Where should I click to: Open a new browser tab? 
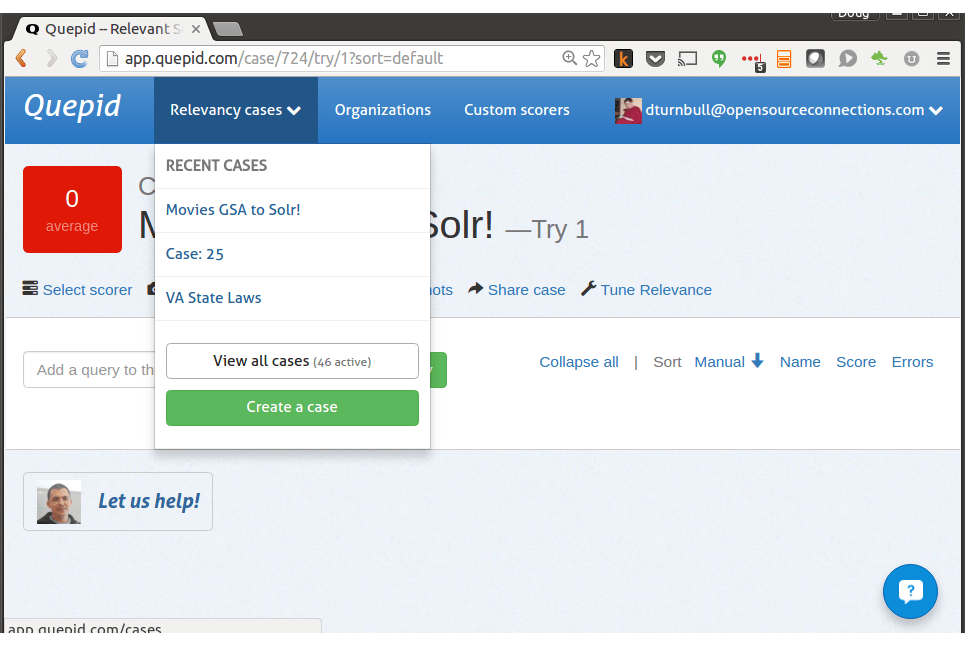coord(228,29)
